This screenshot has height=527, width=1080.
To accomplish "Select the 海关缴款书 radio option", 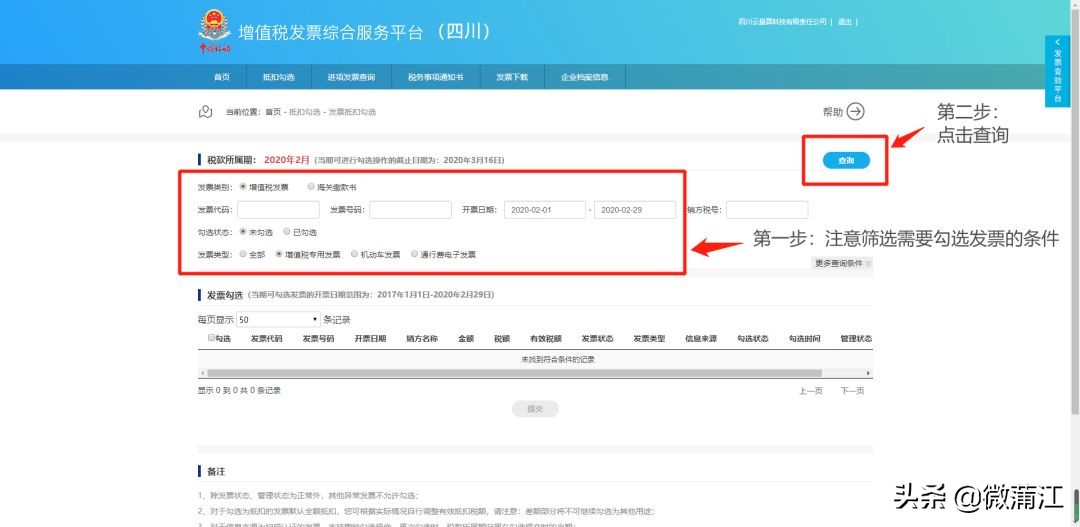I will pos(311,187).
